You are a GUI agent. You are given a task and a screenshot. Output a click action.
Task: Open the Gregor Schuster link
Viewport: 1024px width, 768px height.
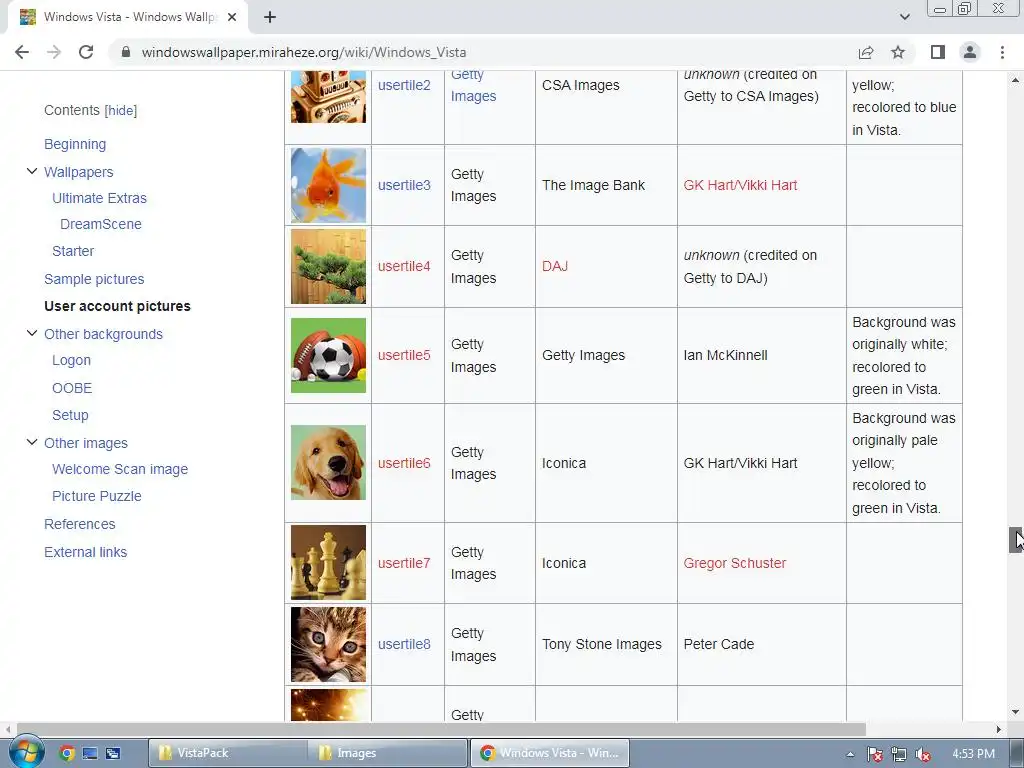click(735, 563)
